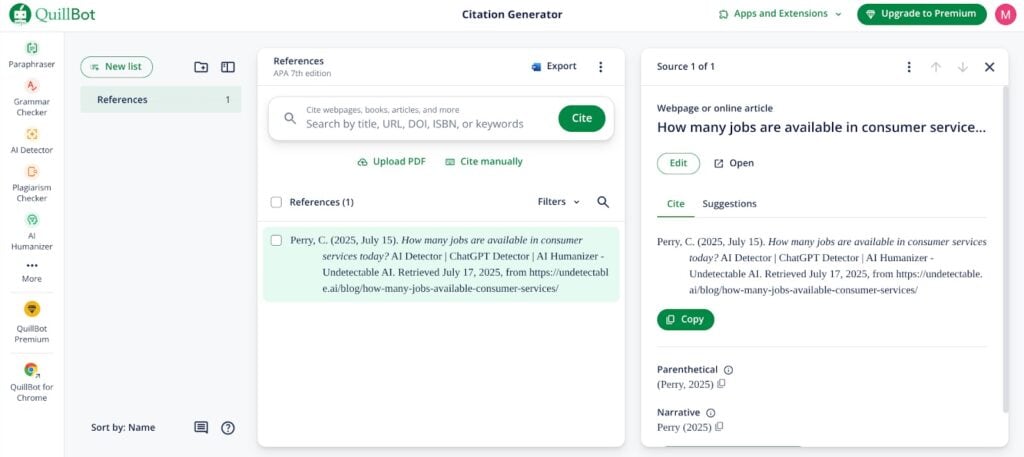Go to previous source arrow
This screenshot has height=457, width=1024.
pyautogui.click(x=936, y=67)
